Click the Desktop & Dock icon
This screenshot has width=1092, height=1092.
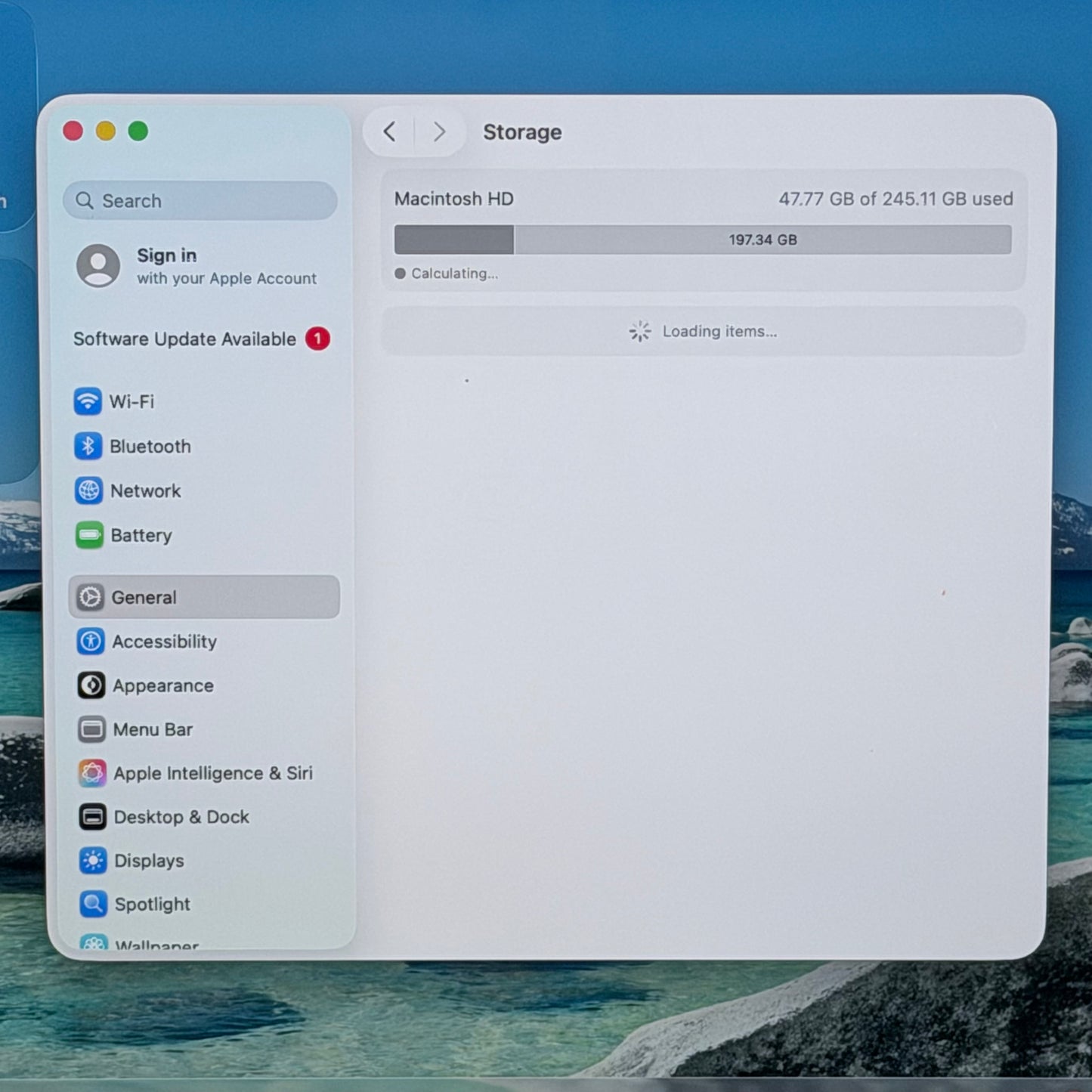point(93,817)
